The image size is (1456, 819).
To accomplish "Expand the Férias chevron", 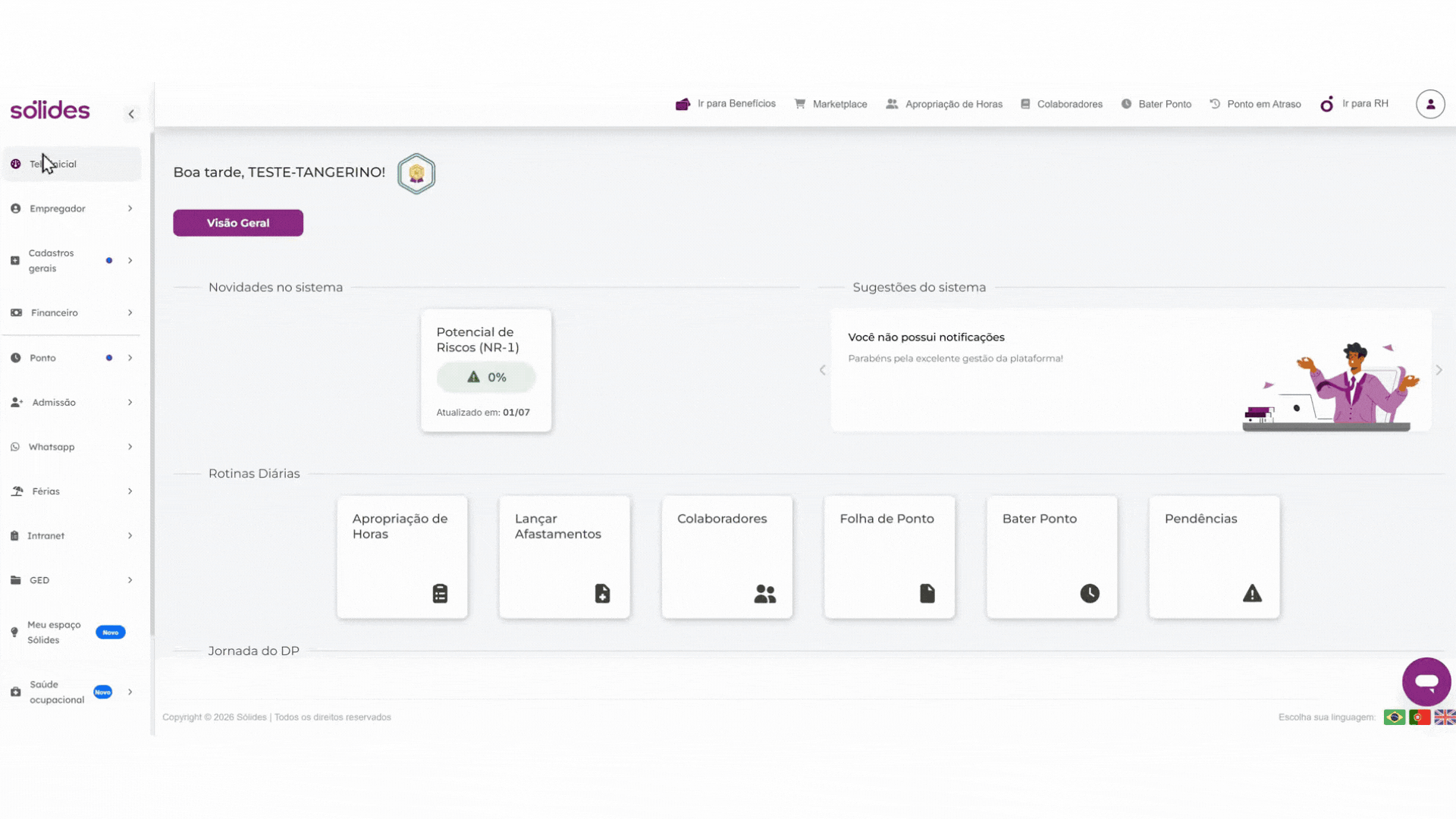I will pyautogui.click(x=130, y=491).
